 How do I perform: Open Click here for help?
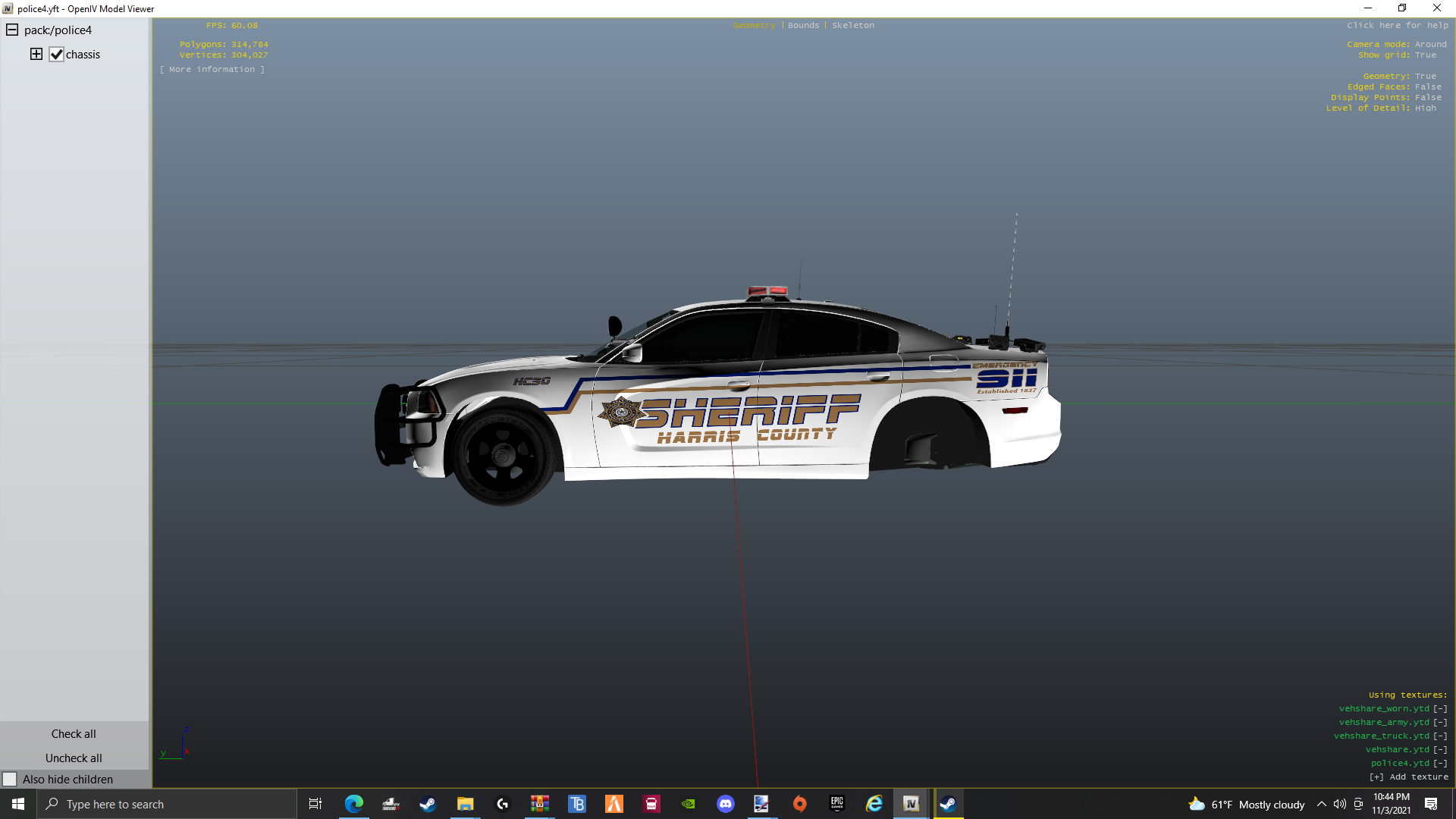[x=1397, y=25]
